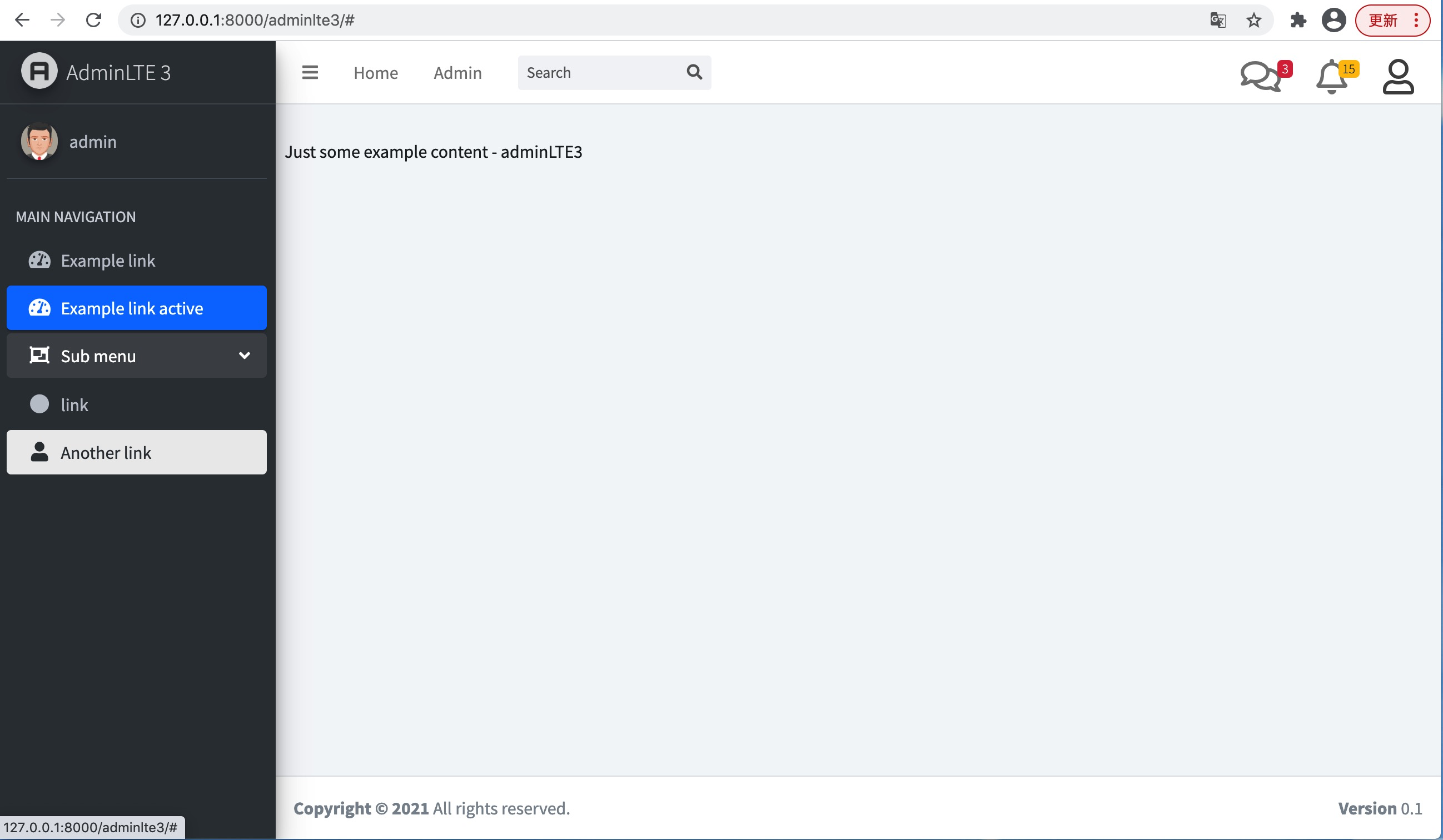The image size is (1443, 840).
Task: Open the Google Translate page dropdown
Action: pos(1218,19)
